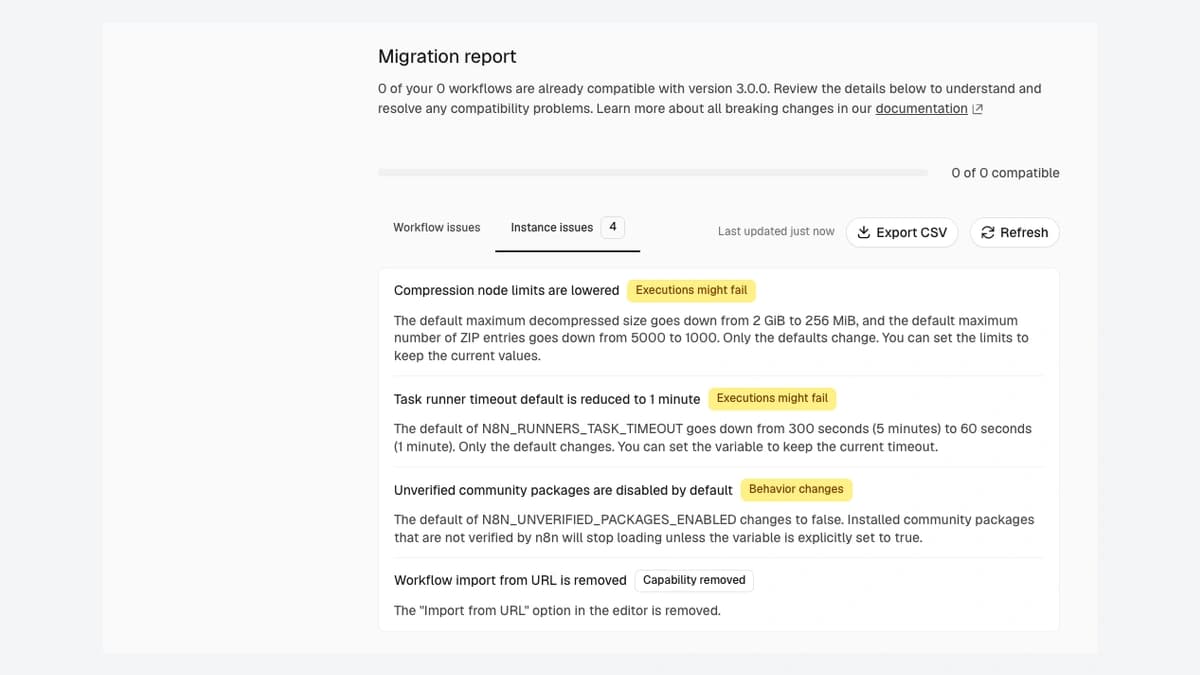Click the 'Executions might fail' badge for Compression node

691,290
